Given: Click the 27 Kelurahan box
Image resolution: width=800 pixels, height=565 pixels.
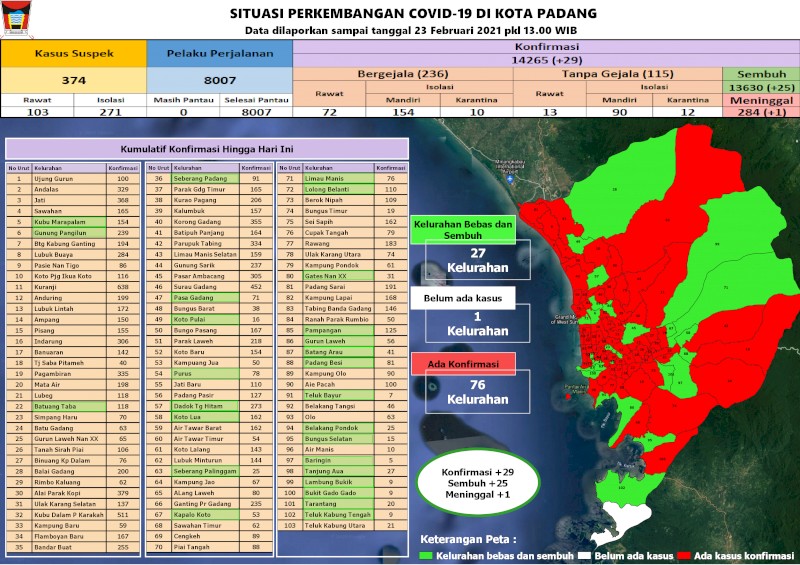Looking at the screenshot, I should tap(478, 260).
